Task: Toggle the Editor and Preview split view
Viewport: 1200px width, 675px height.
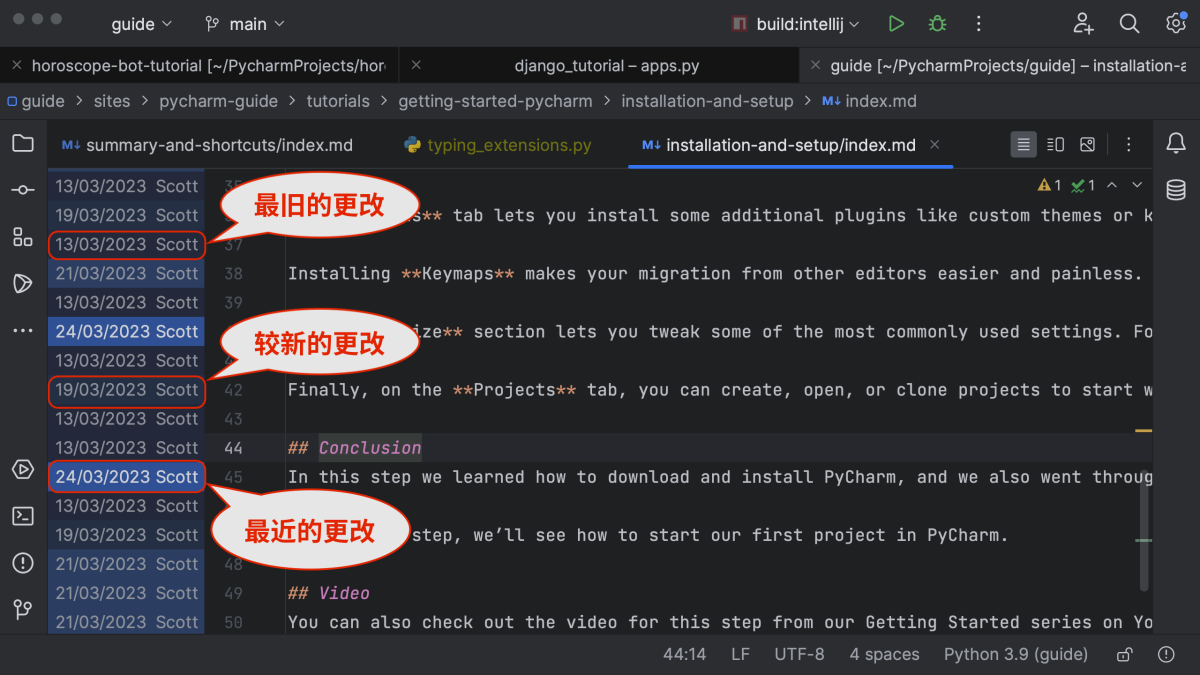Action: (x=1055, y=144)
